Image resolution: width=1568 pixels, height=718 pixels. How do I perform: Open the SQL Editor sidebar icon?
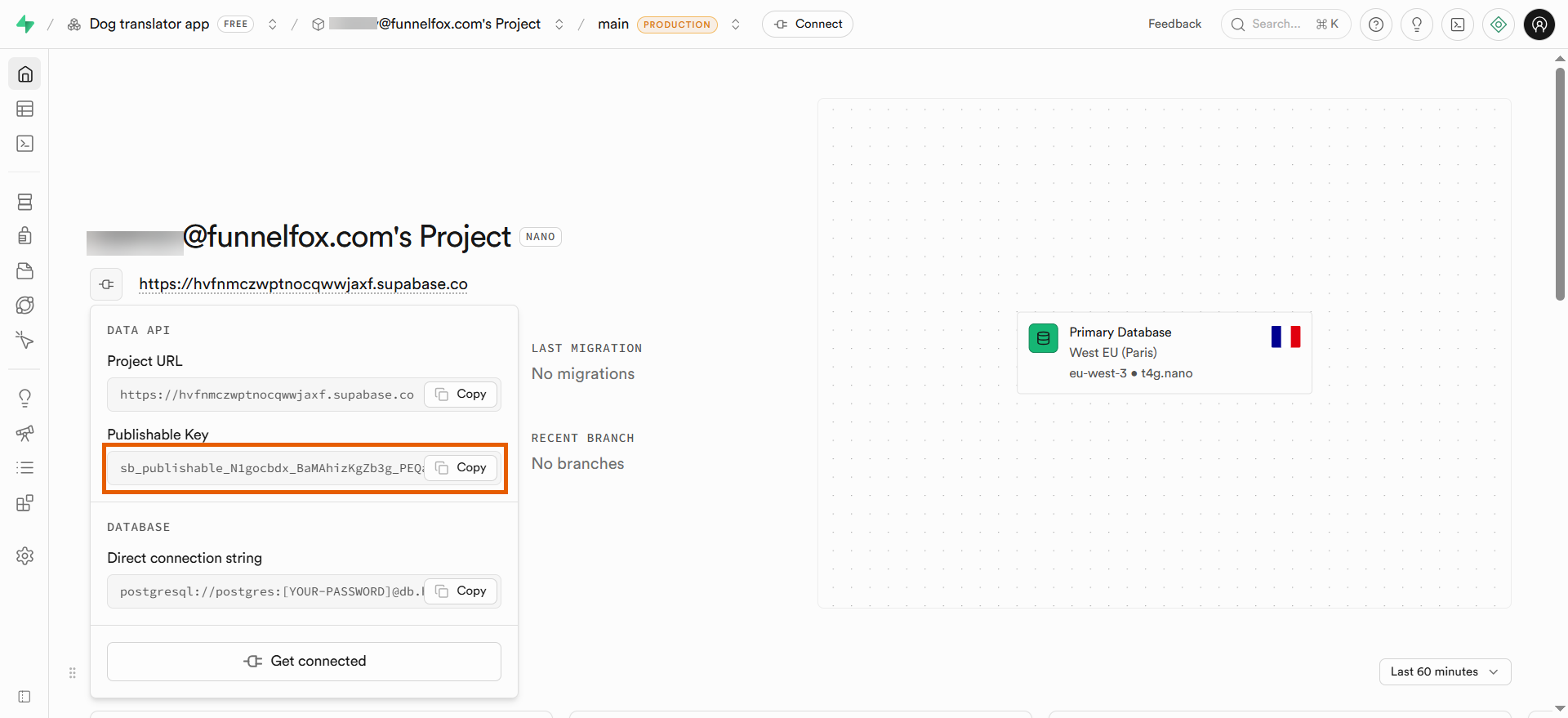(x=25, y=144)
